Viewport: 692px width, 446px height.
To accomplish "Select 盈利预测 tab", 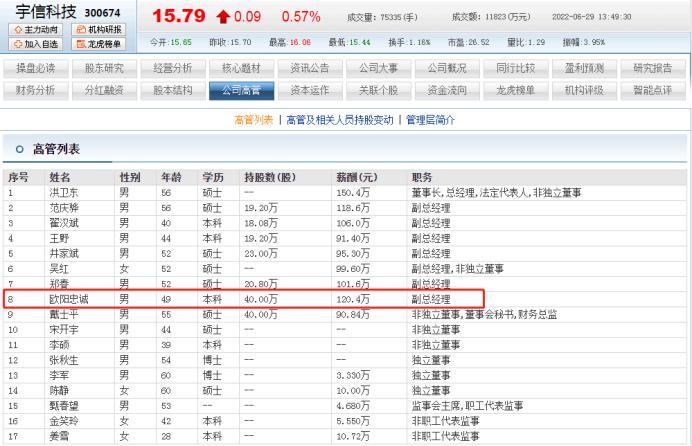I will (584, 68).
